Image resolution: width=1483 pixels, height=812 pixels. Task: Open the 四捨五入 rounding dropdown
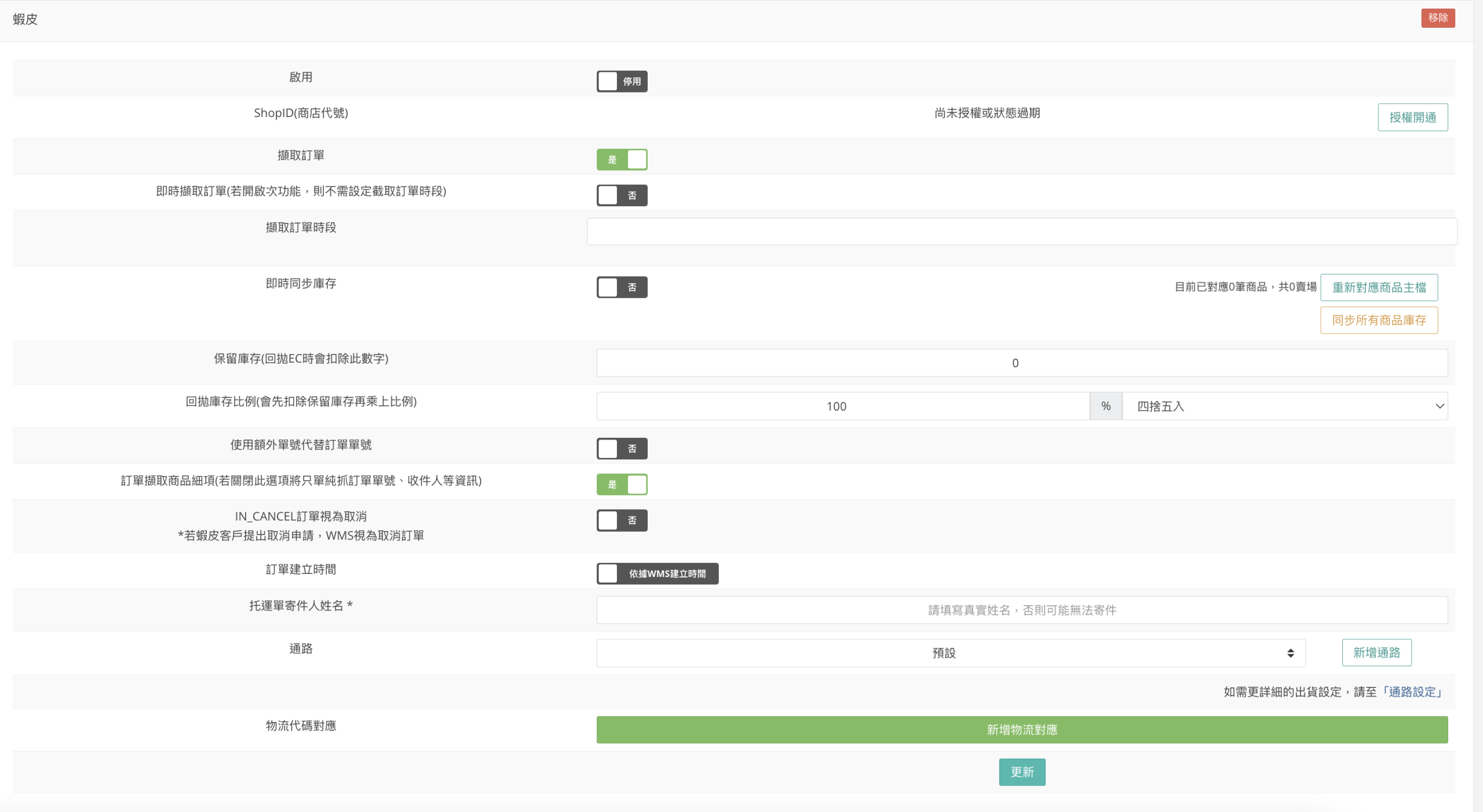pos(1284,406)
